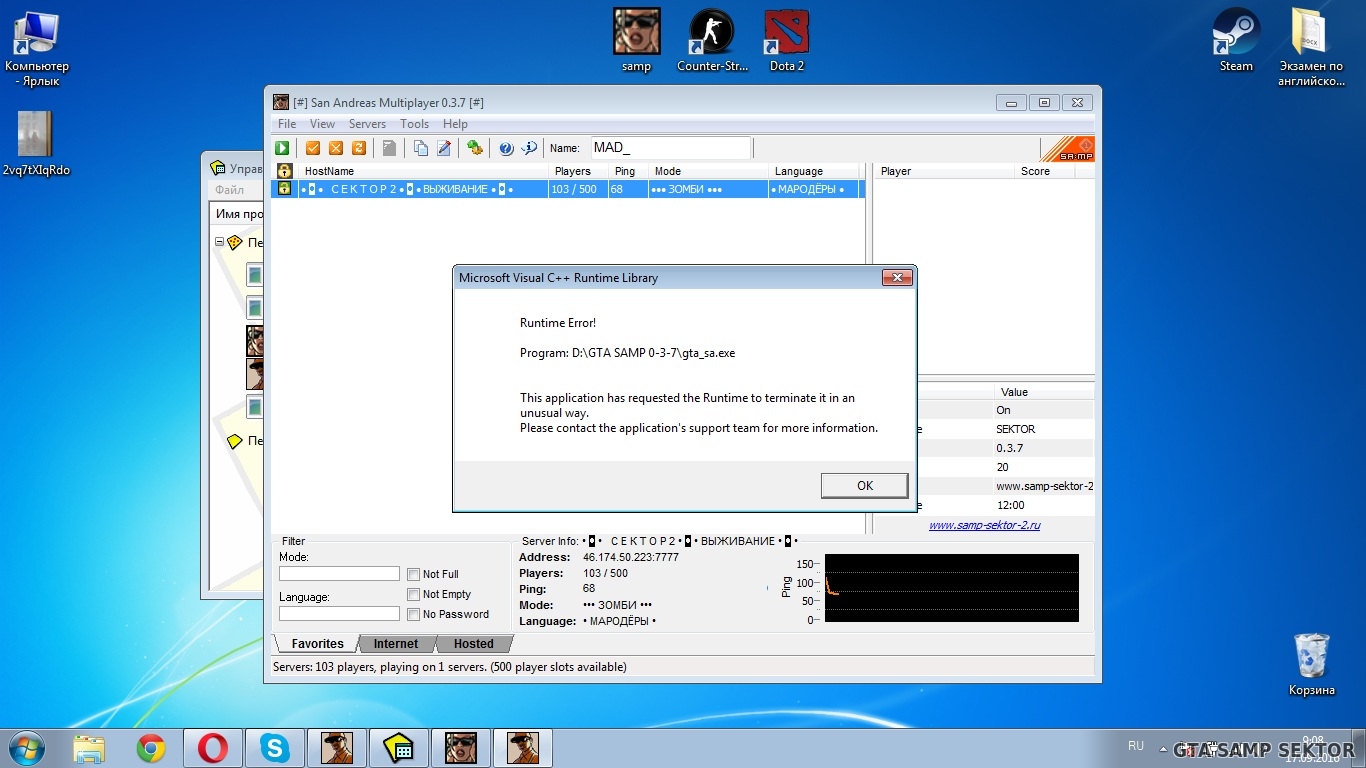The height and width of the screenshot is (768, 1366).
Task: Open the Tools menu
Action: click(414, 124)
